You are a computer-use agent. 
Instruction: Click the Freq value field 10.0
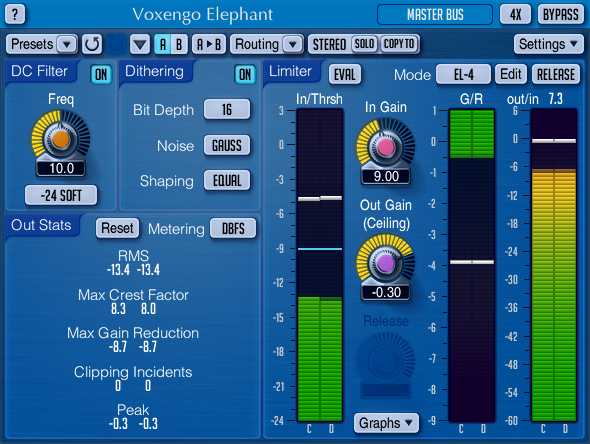click(x=61, y=168)
